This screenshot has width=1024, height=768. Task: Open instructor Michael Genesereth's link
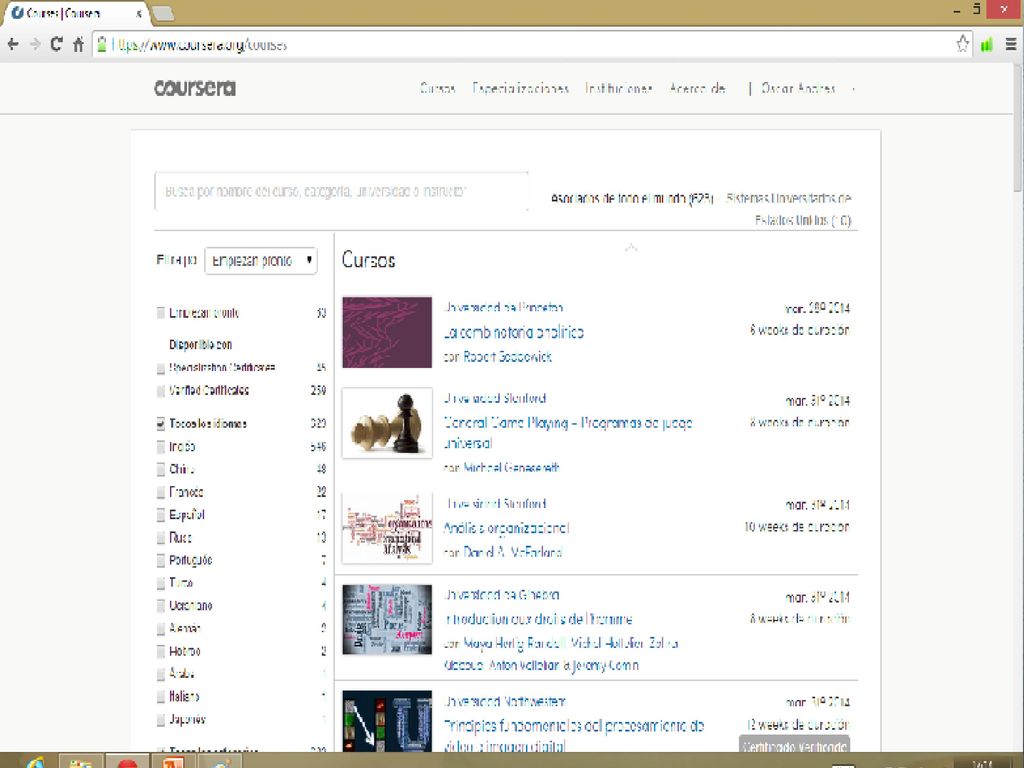coord(511,468)
